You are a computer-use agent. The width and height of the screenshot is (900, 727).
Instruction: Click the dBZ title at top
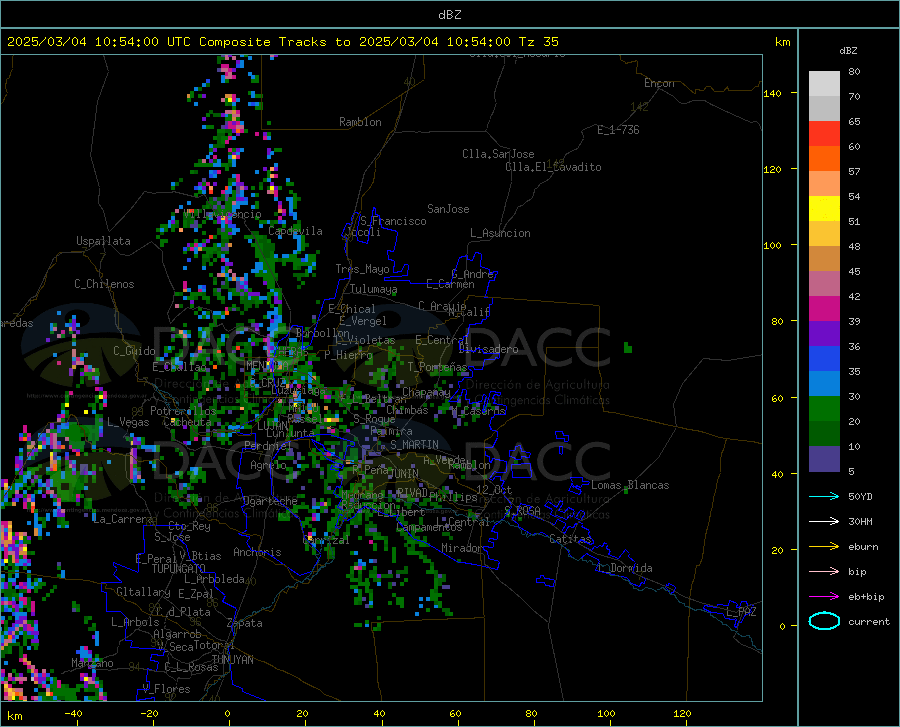[x=449, y=15]
